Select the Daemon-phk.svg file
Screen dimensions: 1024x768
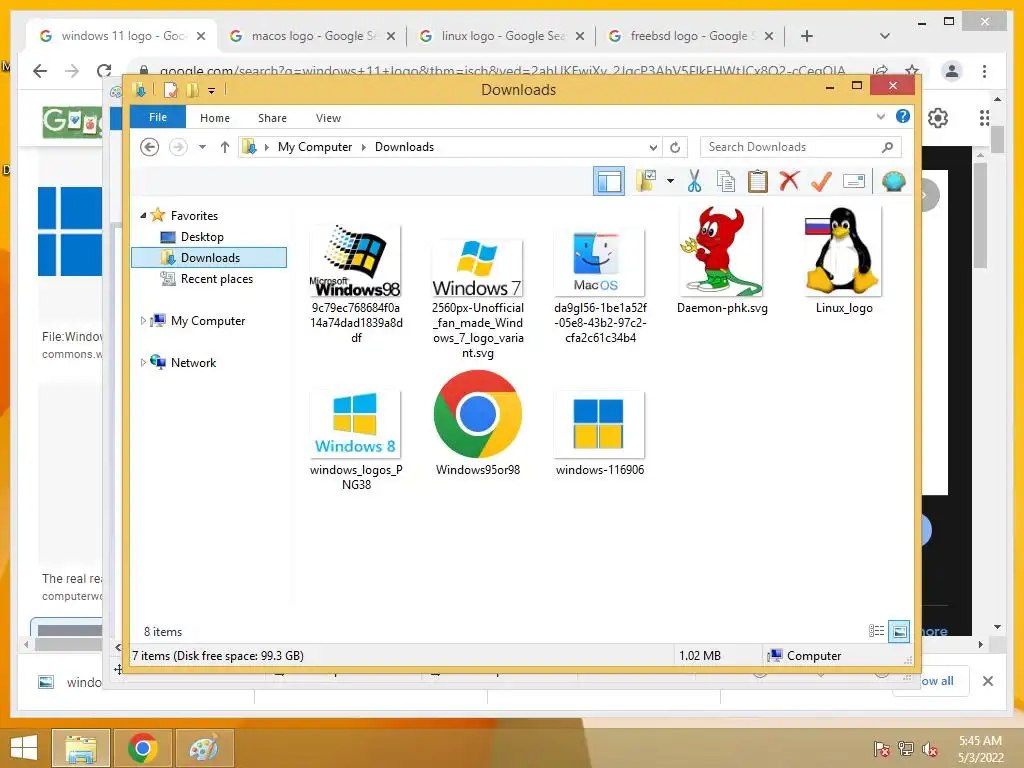(x=722, y=261)
